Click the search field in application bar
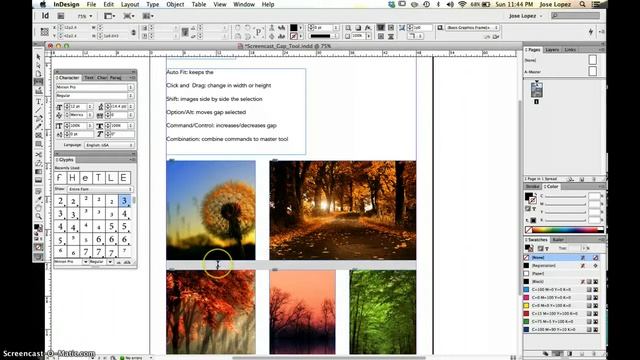Screen dimensions: 640x360 (x=575, y=16)
